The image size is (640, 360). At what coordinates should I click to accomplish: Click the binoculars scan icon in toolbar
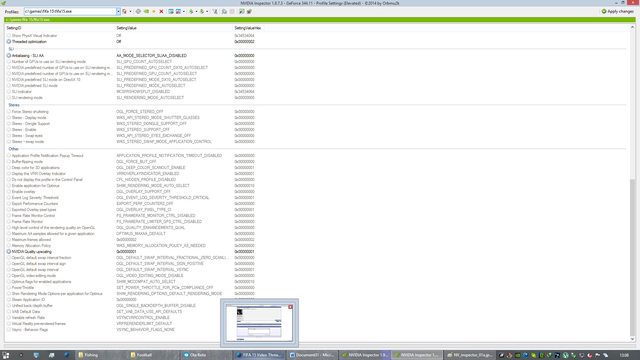[x=224, y=11]
